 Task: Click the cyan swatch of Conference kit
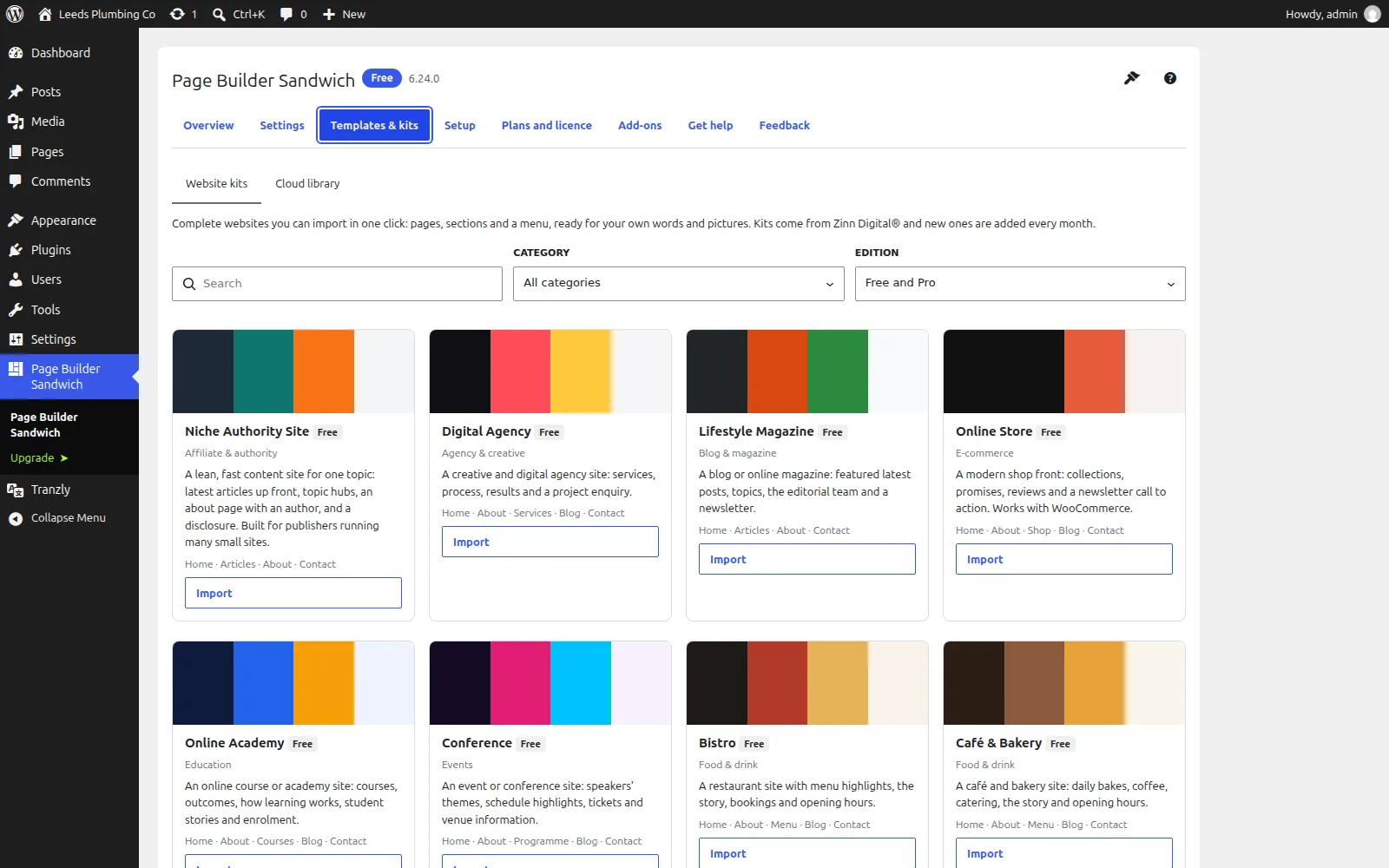pyautogui.click(x=581, y=683)
